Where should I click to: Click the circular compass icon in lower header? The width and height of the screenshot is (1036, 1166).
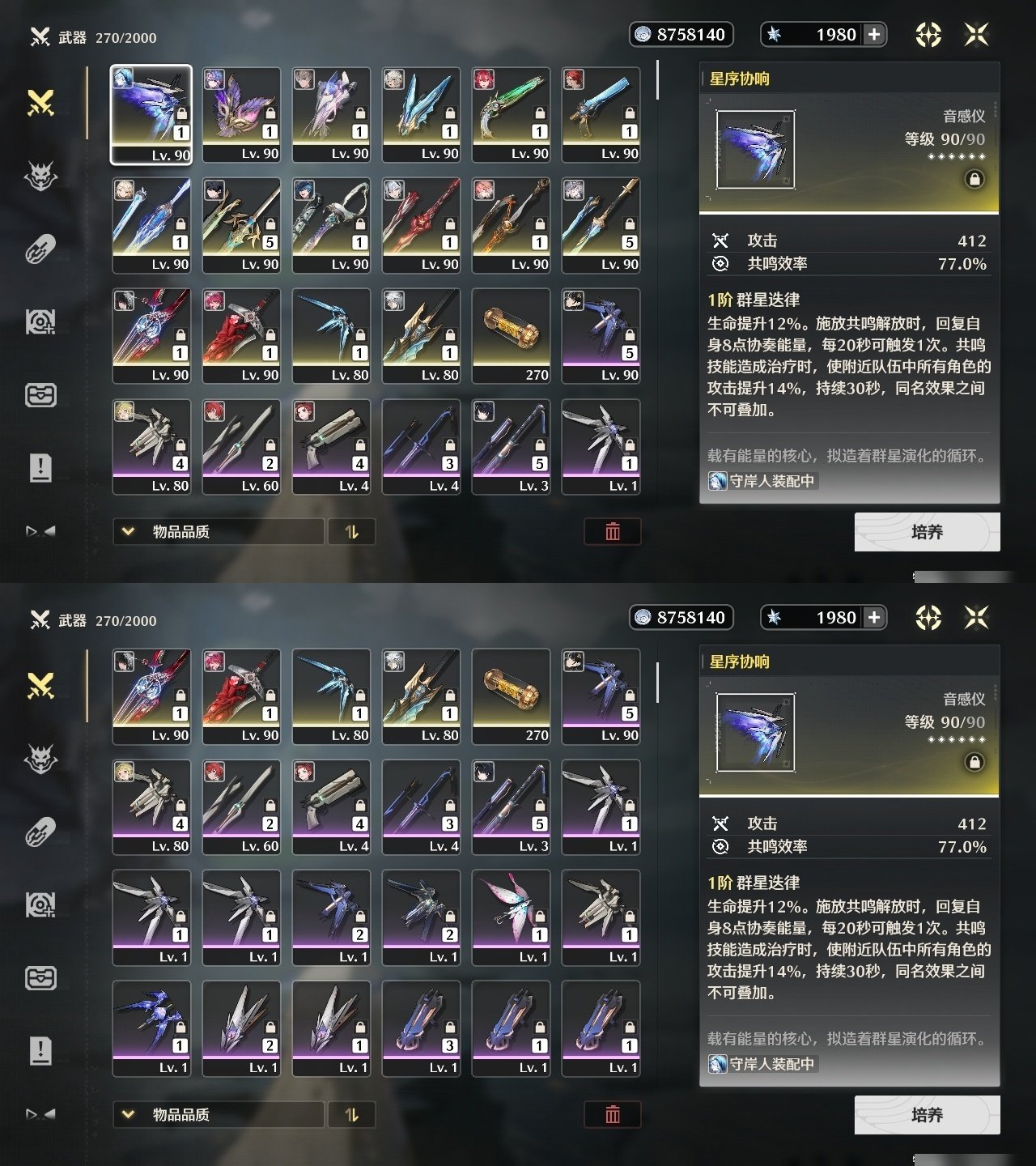[928, 618]
